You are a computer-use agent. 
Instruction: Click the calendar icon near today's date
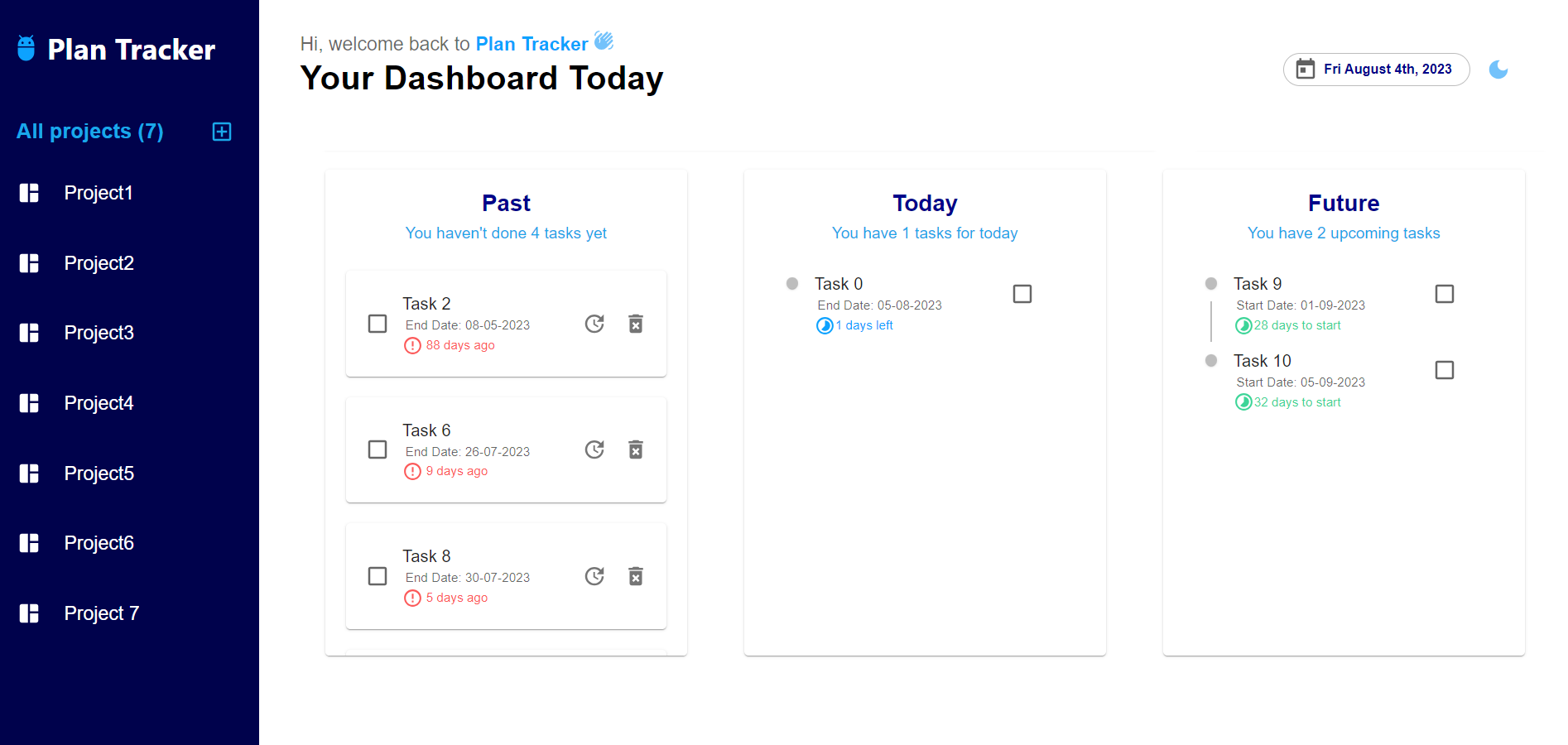pyautogui.click(x=1306, y=70)
